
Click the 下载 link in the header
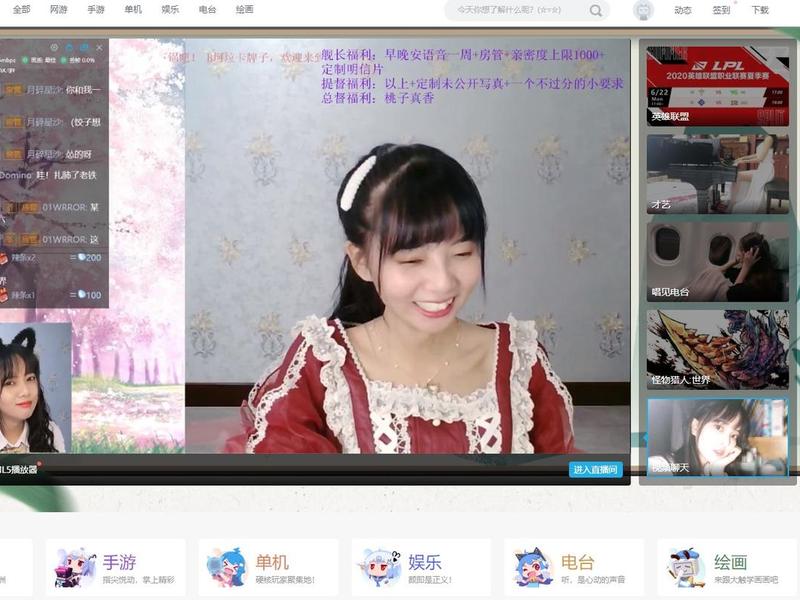point(760,10)
